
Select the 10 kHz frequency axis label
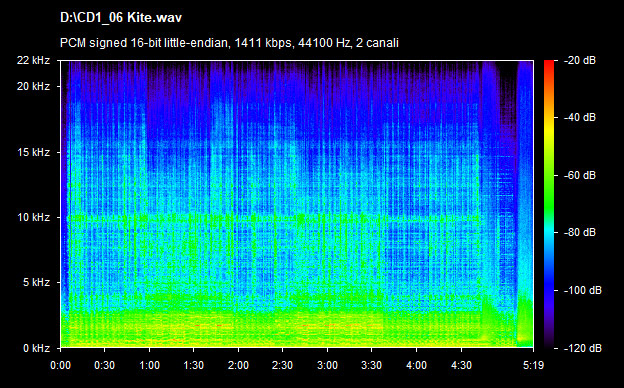33,217
